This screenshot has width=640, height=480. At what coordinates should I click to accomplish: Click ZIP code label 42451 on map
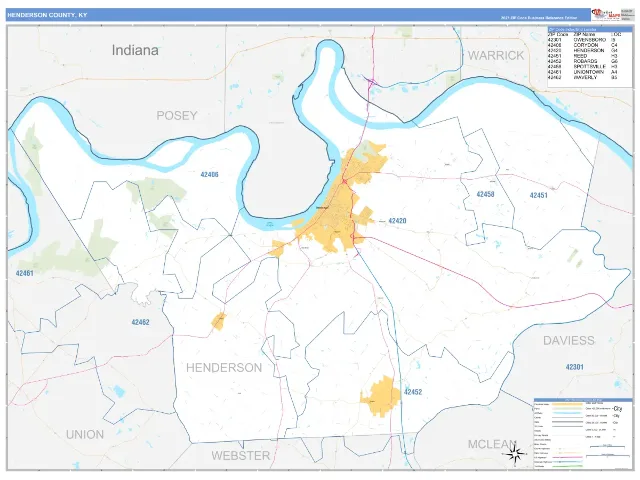(x=538, y=196)
